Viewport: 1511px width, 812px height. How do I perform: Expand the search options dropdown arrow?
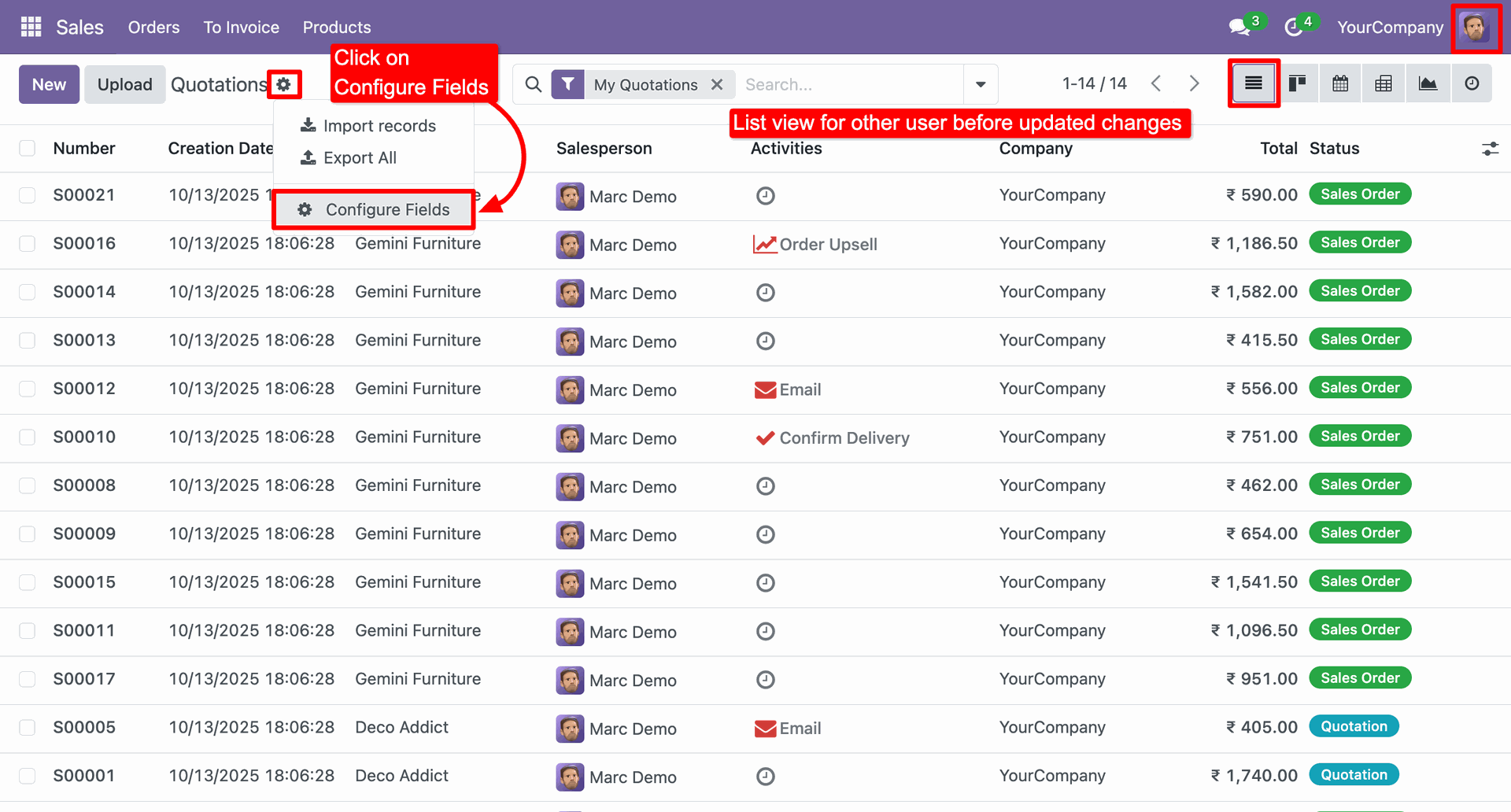(981, 84)
